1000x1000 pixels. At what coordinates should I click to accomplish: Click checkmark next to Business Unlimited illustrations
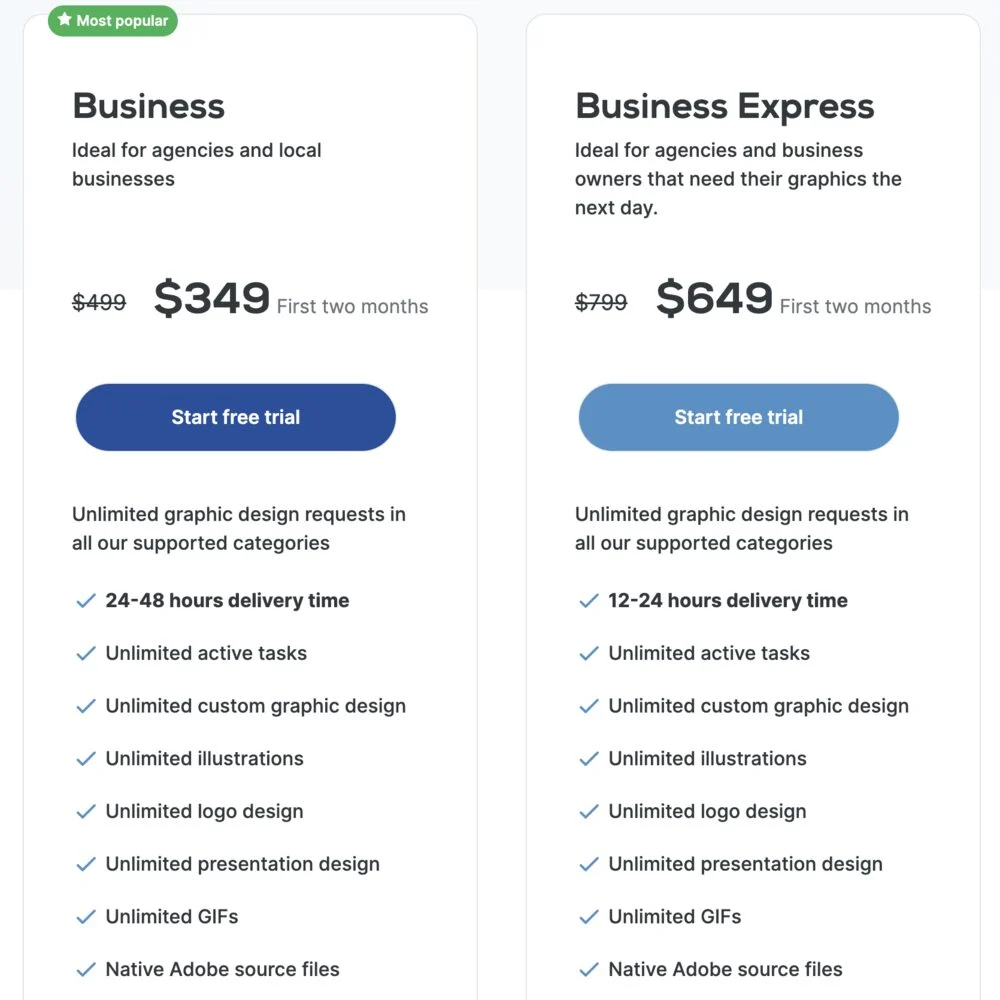point(86,759)
